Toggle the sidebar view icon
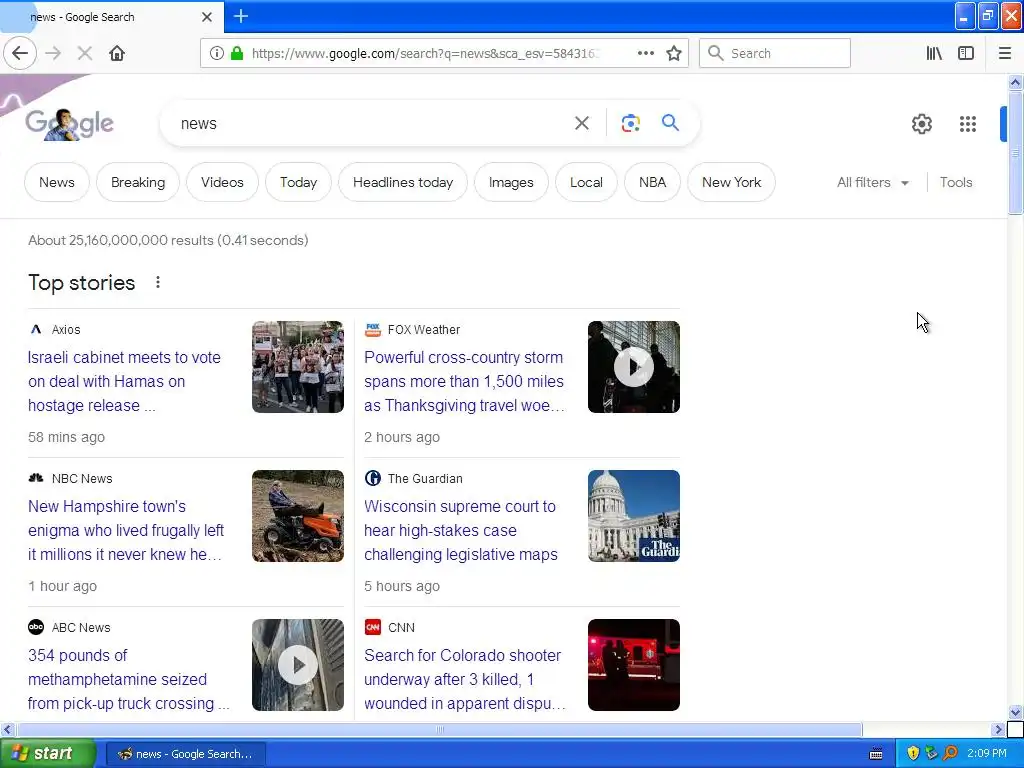This screenshot has height=768, width=1024. 966,53
